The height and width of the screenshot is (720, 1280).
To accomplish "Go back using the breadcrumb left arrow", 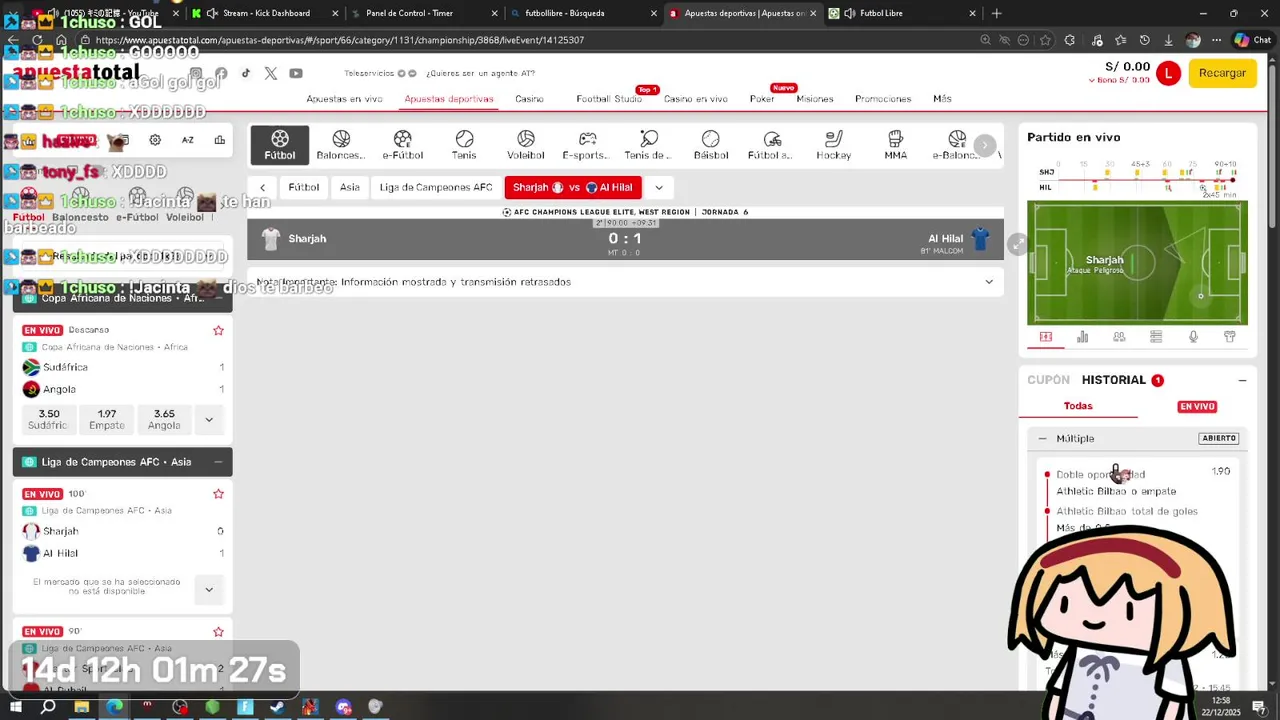I will tap(262, 187).
